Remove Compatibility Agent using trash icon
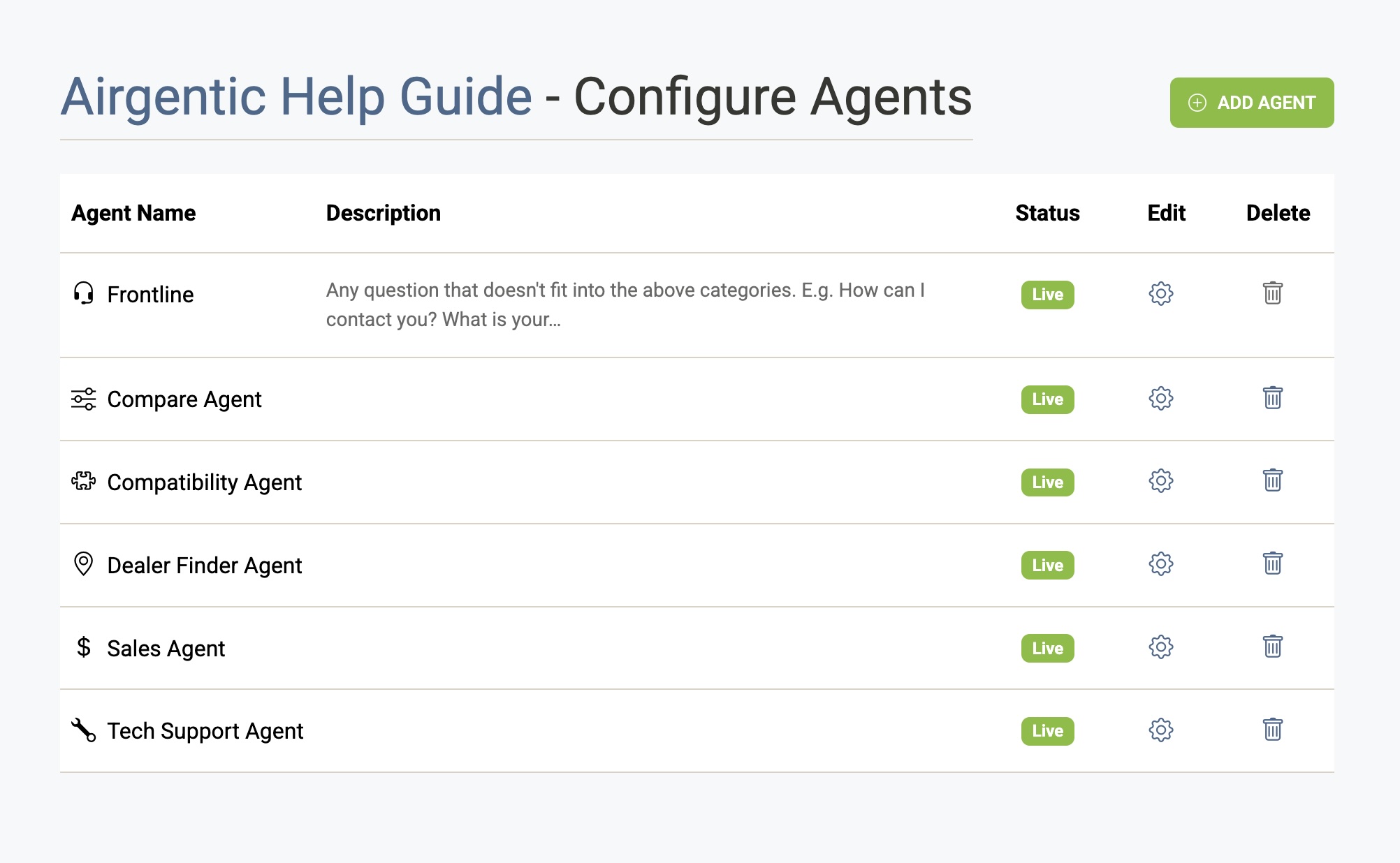 click(x=1272, y=480)
